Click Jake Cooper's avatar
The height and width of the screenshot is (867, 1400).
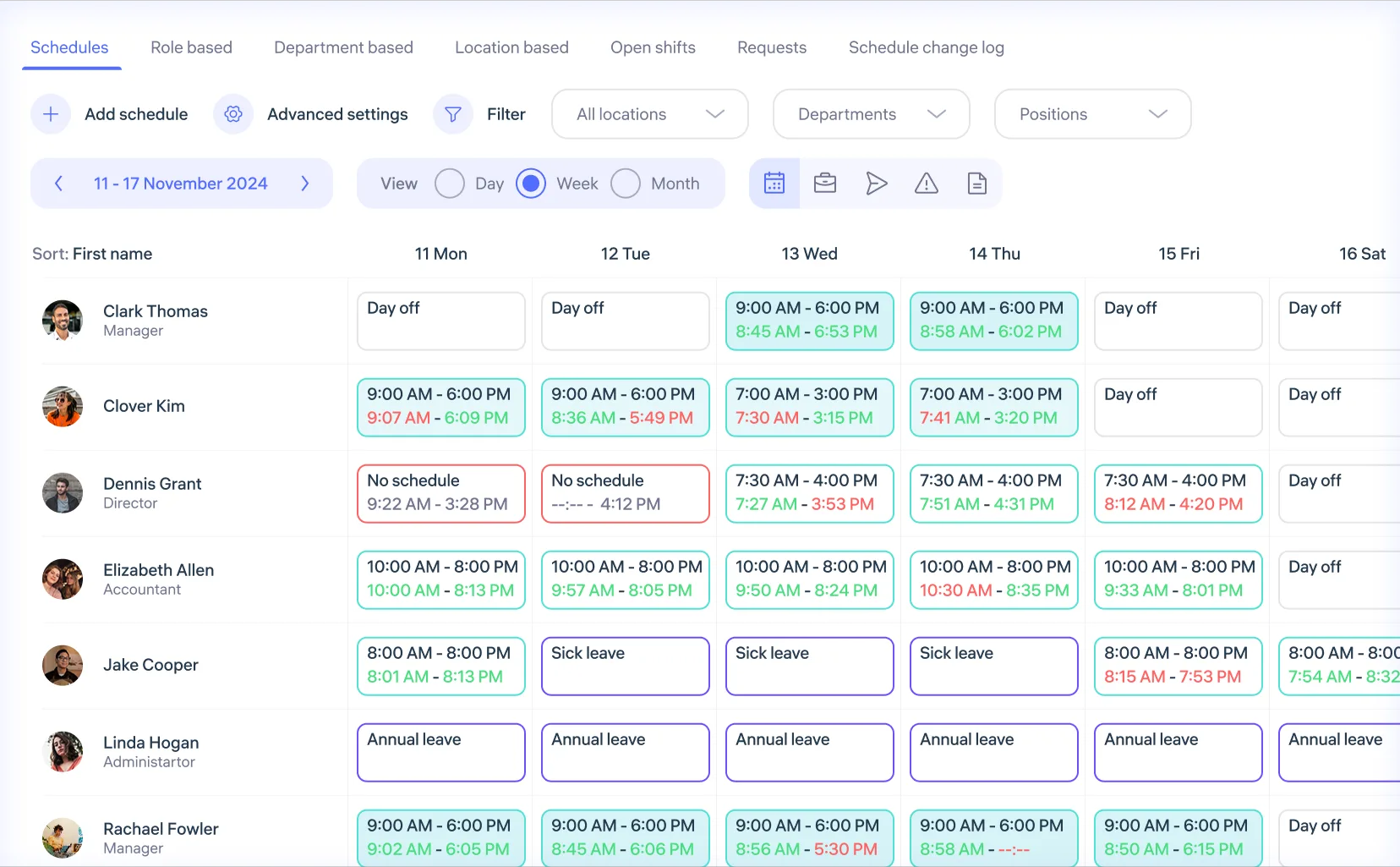63,666
